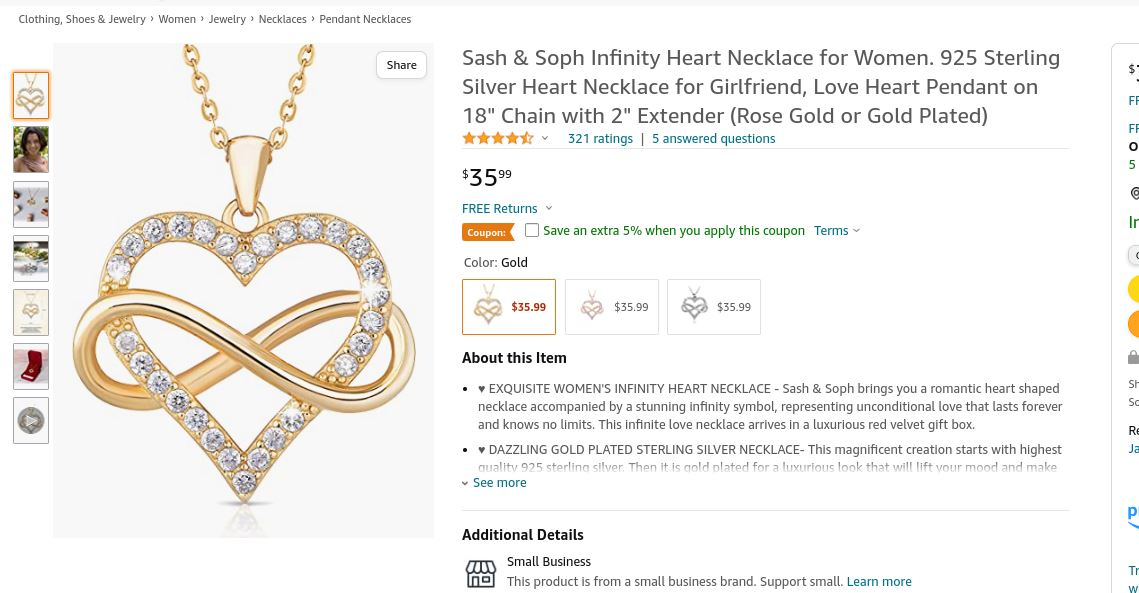
Task: Open the necklace dimensions thumbnail
Action: (31, 312)
